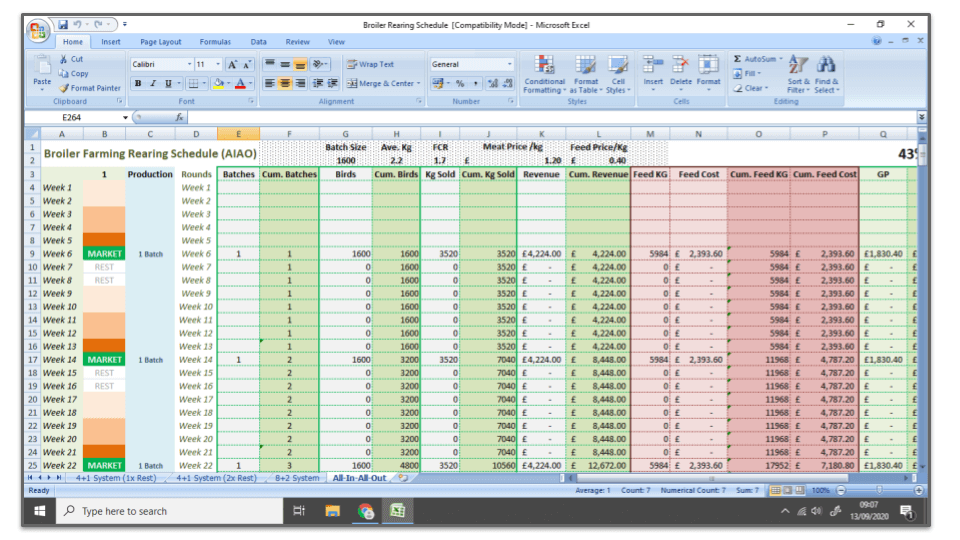Toggle Underline formatting
This screenshot has width=960, height=540.
(x=168, y=83)
